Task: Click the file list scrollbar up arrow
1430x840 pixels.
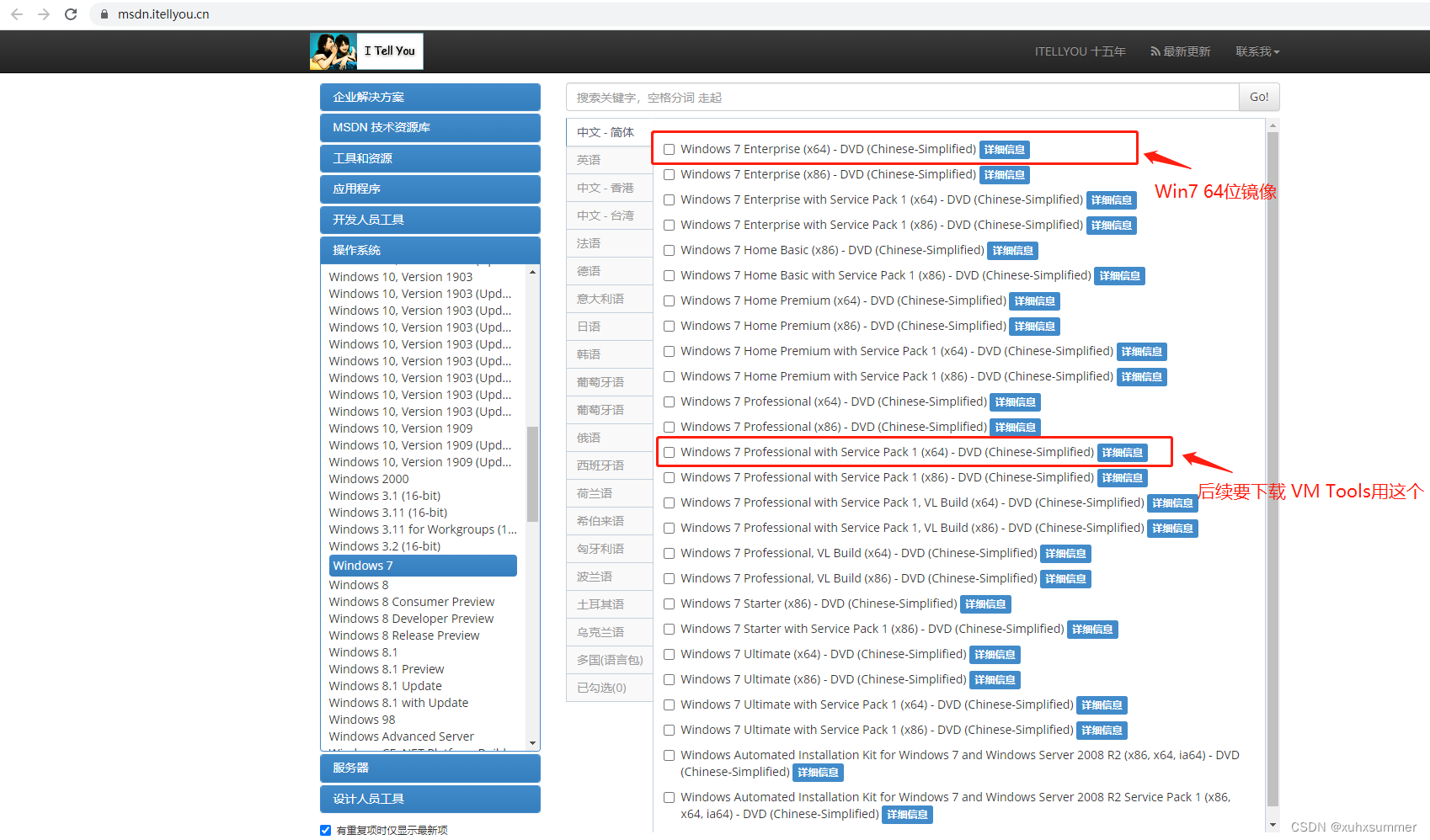Action: (1273, 125)
